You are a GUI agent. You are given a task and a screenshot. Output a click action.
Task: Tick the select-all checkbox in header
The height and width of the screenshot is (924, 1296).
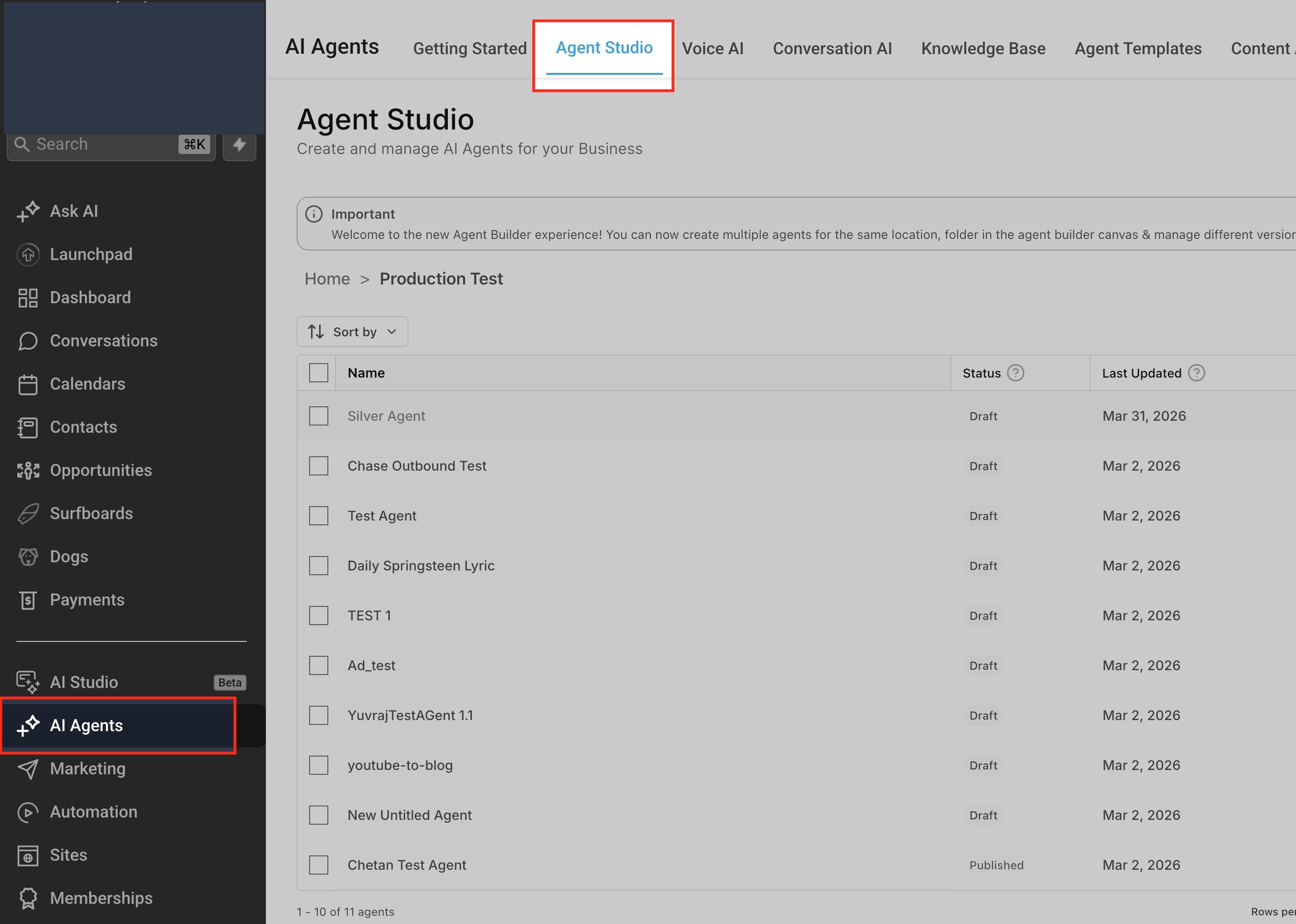coord(318,373)
